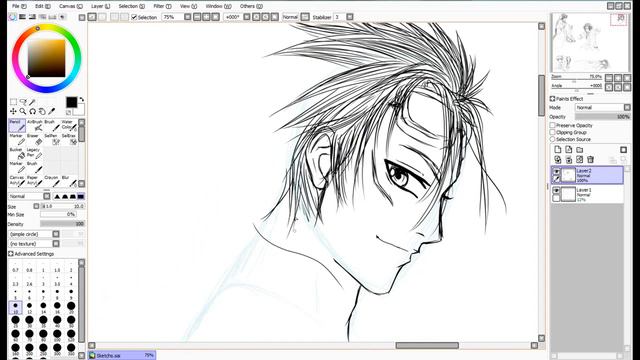Enable Selection Source
640x360 pixels.
pos(552,139)
